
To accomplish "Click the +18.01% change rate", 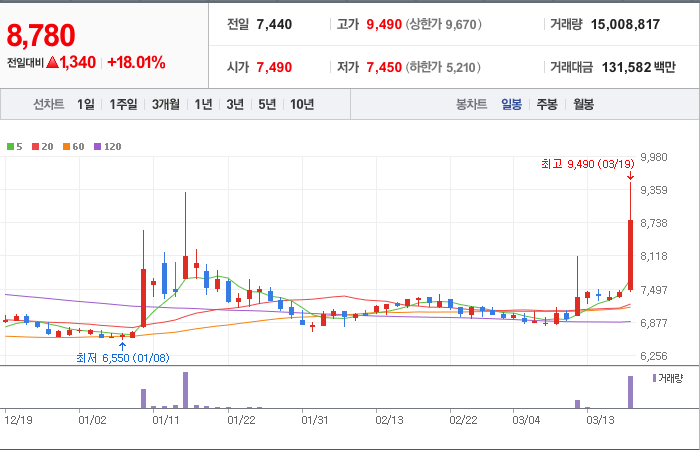I will (x=136, y=62).
